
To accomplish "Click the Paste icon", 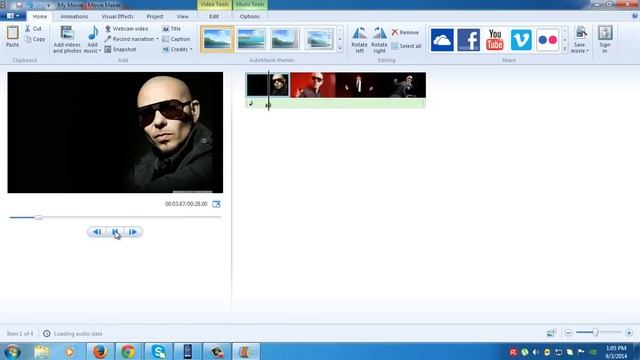I will click(x=12, y=33).
